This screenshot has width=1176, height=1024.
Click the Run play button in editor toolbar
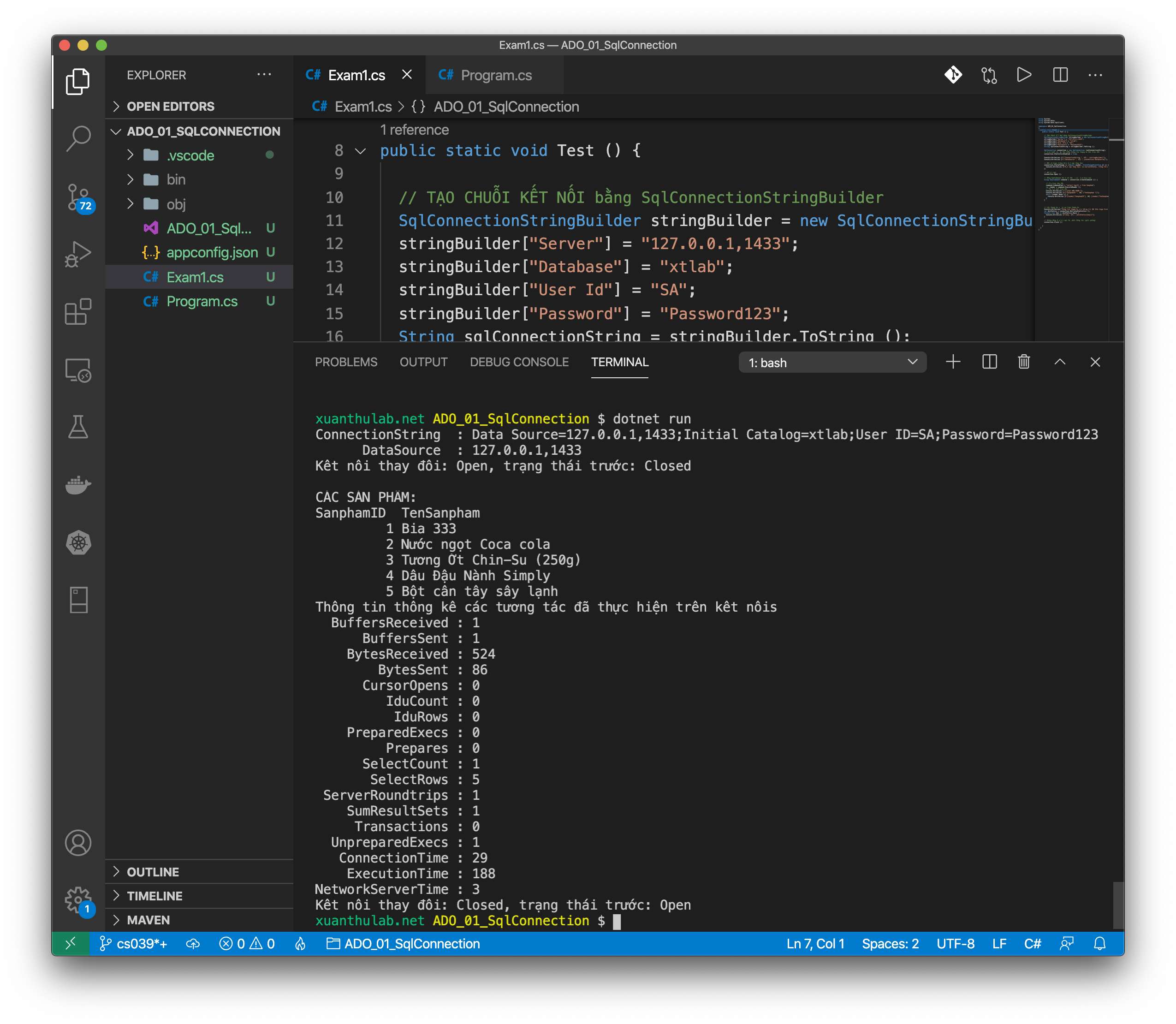pos(1024,75)
